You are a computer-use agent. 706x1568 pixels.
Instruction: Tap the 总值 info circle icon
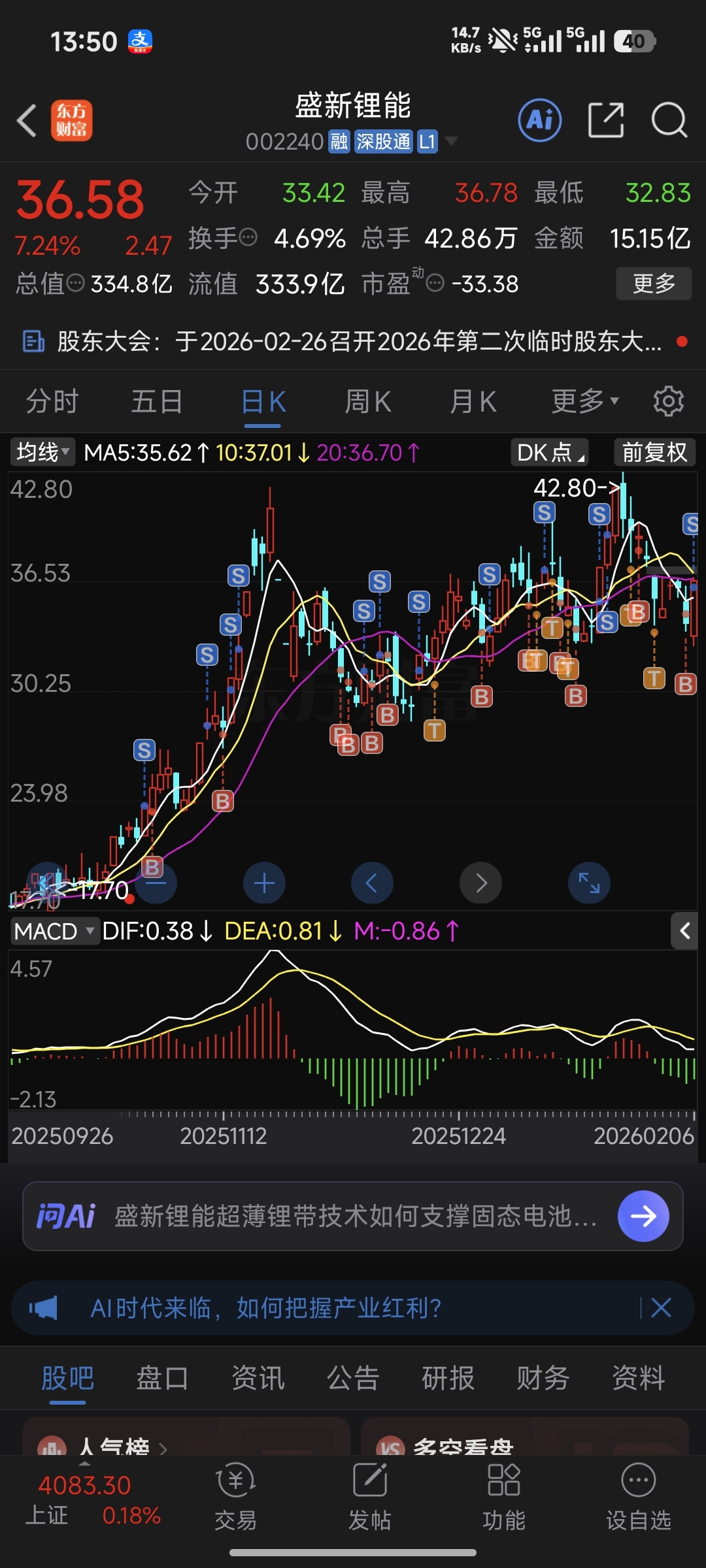pyautogui.click(x=76, y=283)
